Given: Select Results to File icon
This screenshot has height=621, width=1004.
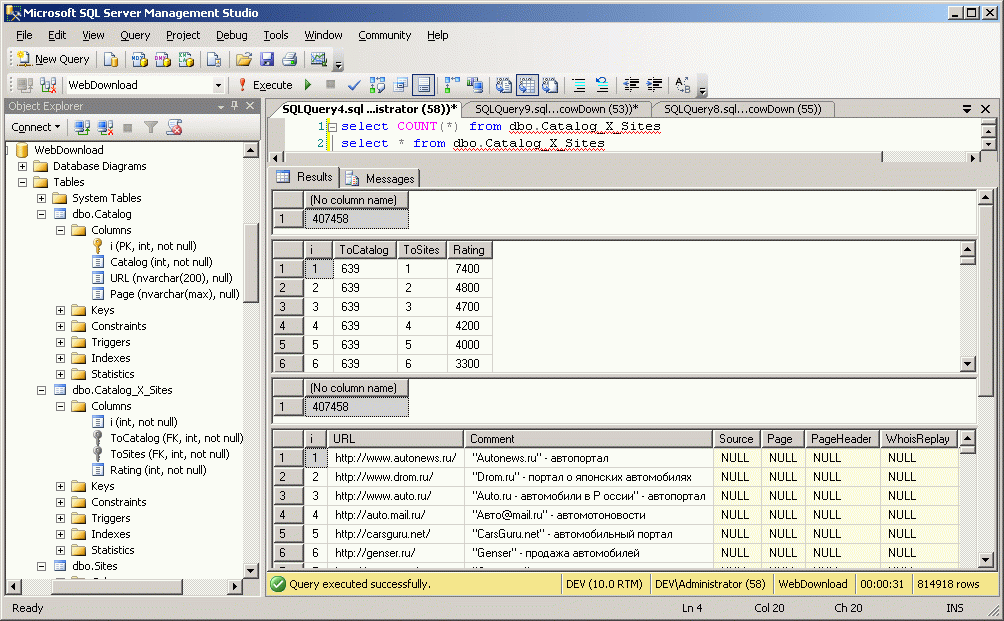Looking at the screenshot, I should [550, 85].
